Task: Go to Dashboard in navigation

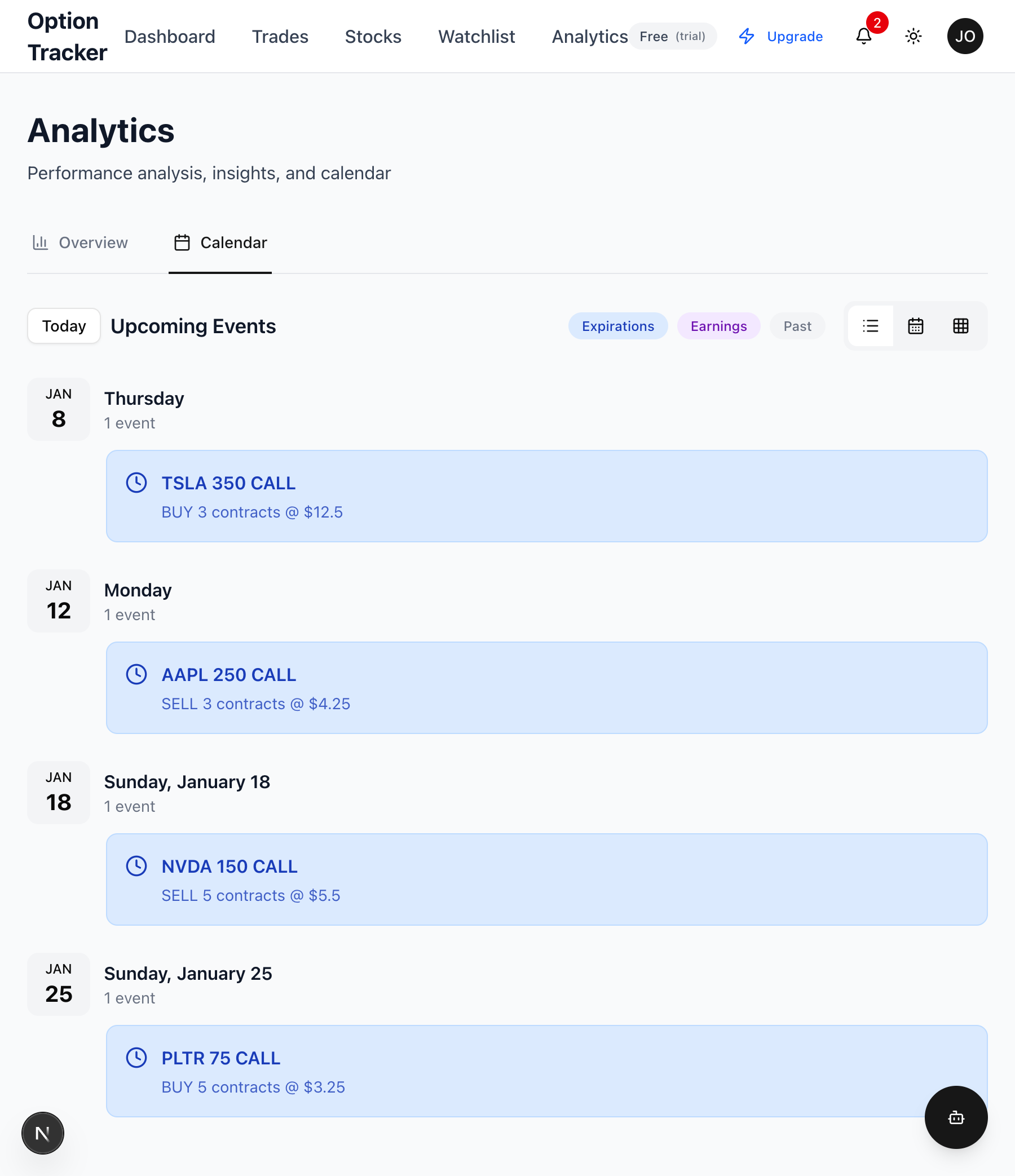Action: coord(170,36)
